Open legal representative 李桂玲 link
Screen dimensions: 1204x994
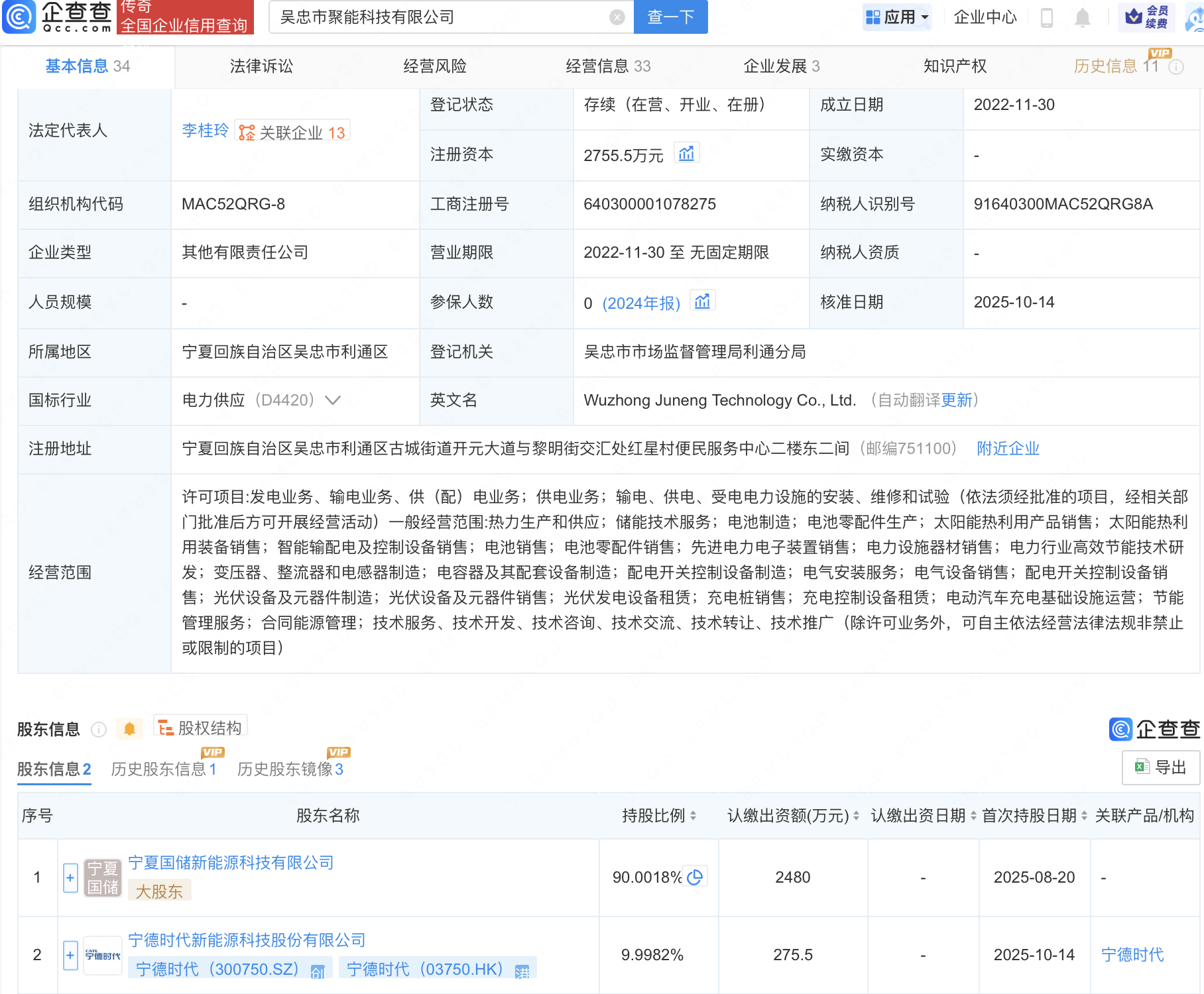click(x=205, y=131)
